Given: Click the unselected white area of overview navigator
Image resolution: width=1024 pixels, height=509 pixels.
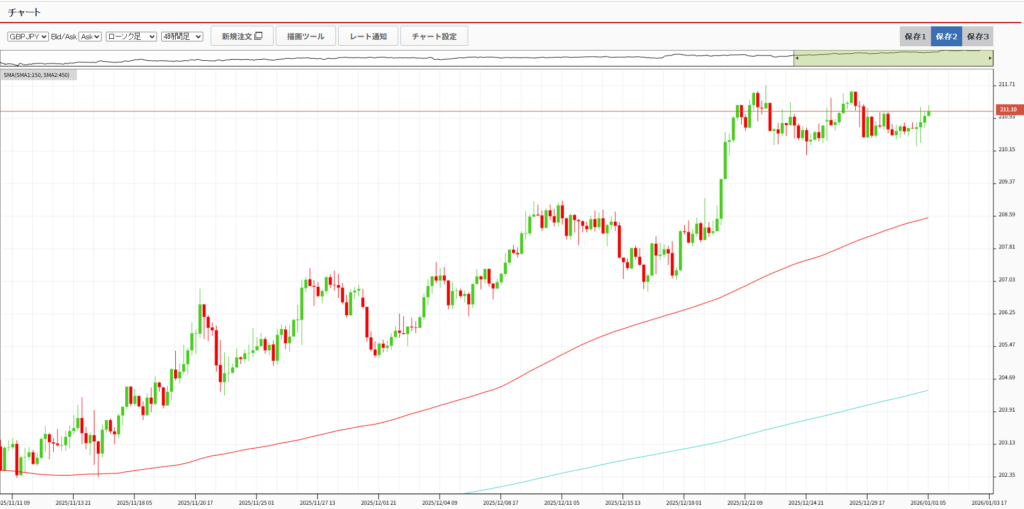Looking at the screenshot, I should pyautogui.click(x=400, y=59).
